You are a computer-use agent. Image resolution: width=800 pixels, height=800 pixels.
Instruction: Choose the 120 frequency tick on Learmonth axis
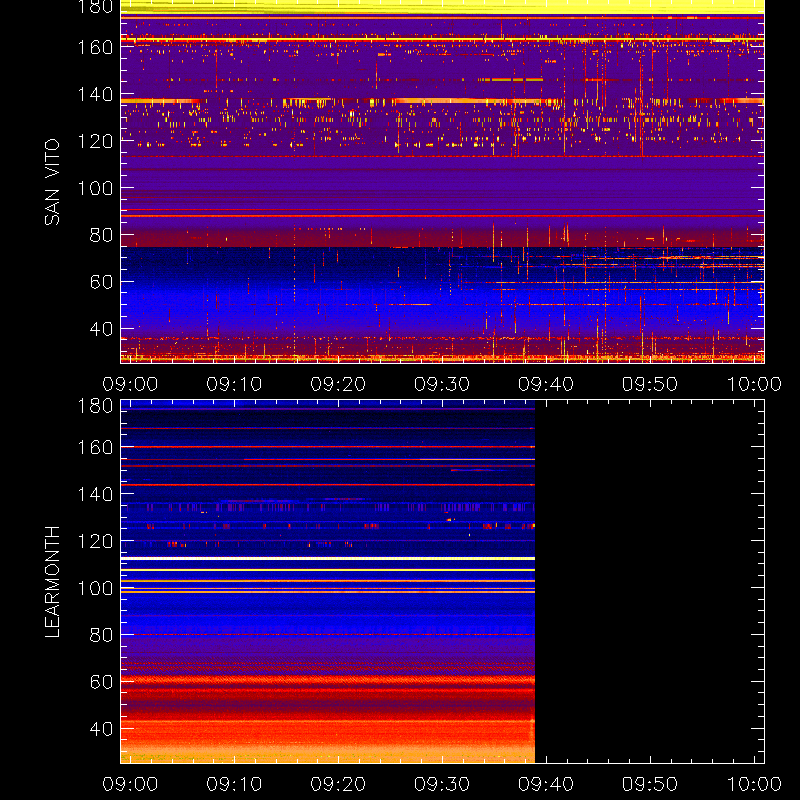[95, 541]
